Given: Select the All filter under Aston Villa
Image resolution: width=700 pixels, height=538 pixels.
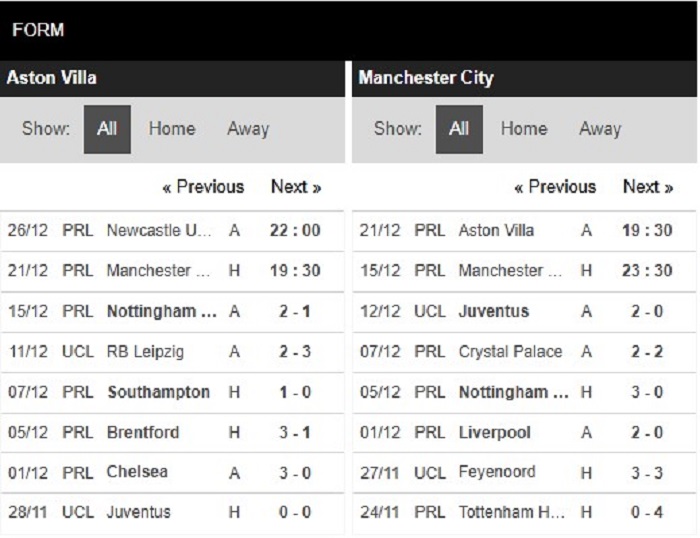Looking at the screenshot, I should 107,129.
